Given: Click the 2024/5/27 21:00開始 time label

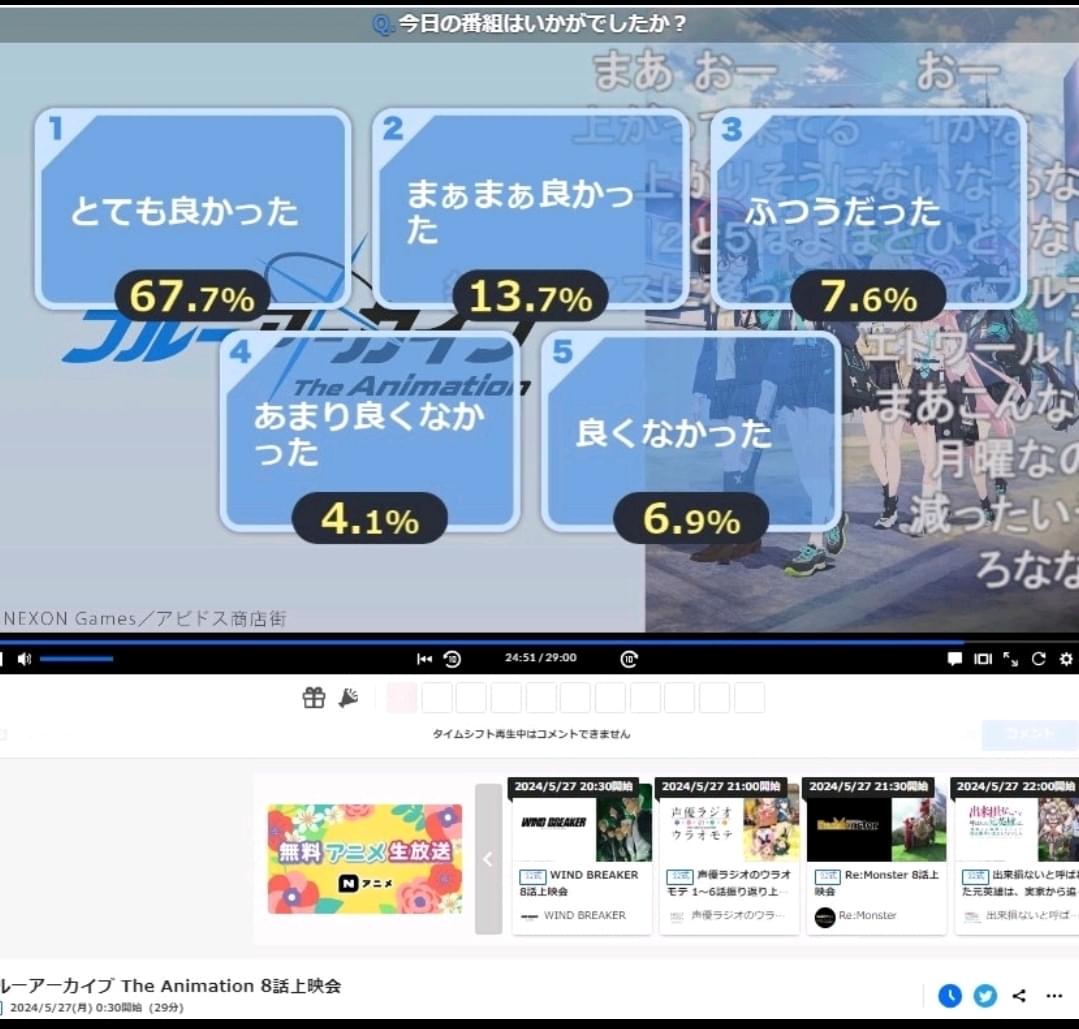Looking at the screenshot, I should [720, 786].
